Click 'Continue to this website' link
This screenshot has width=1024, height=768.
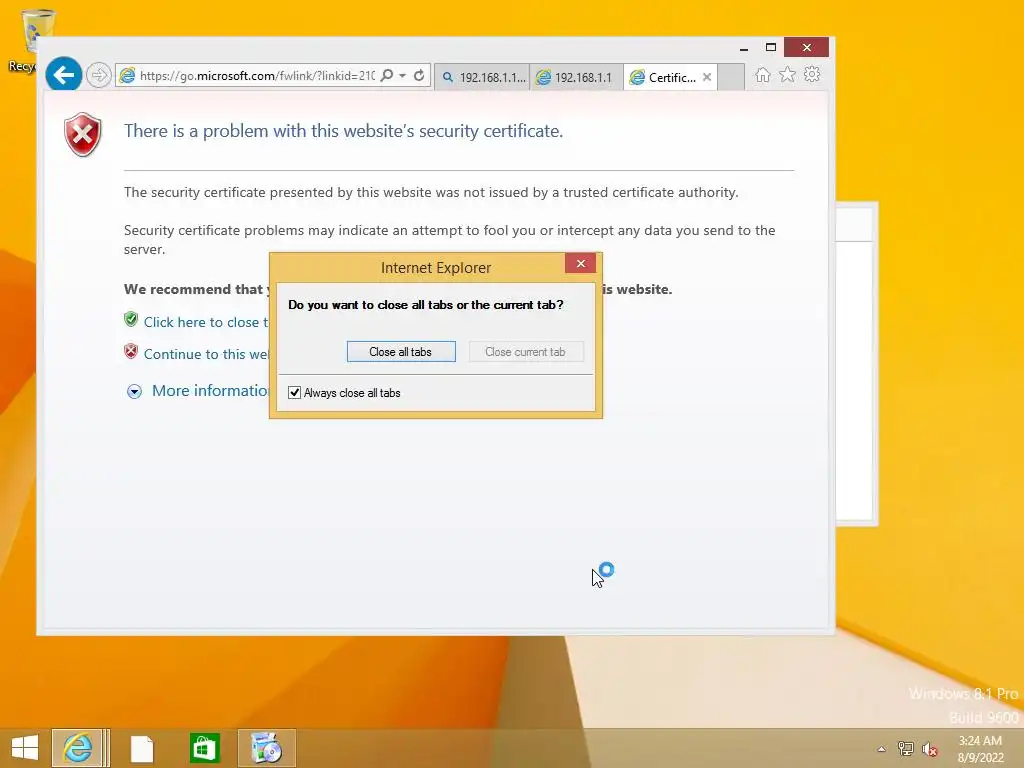click(206, 354)
